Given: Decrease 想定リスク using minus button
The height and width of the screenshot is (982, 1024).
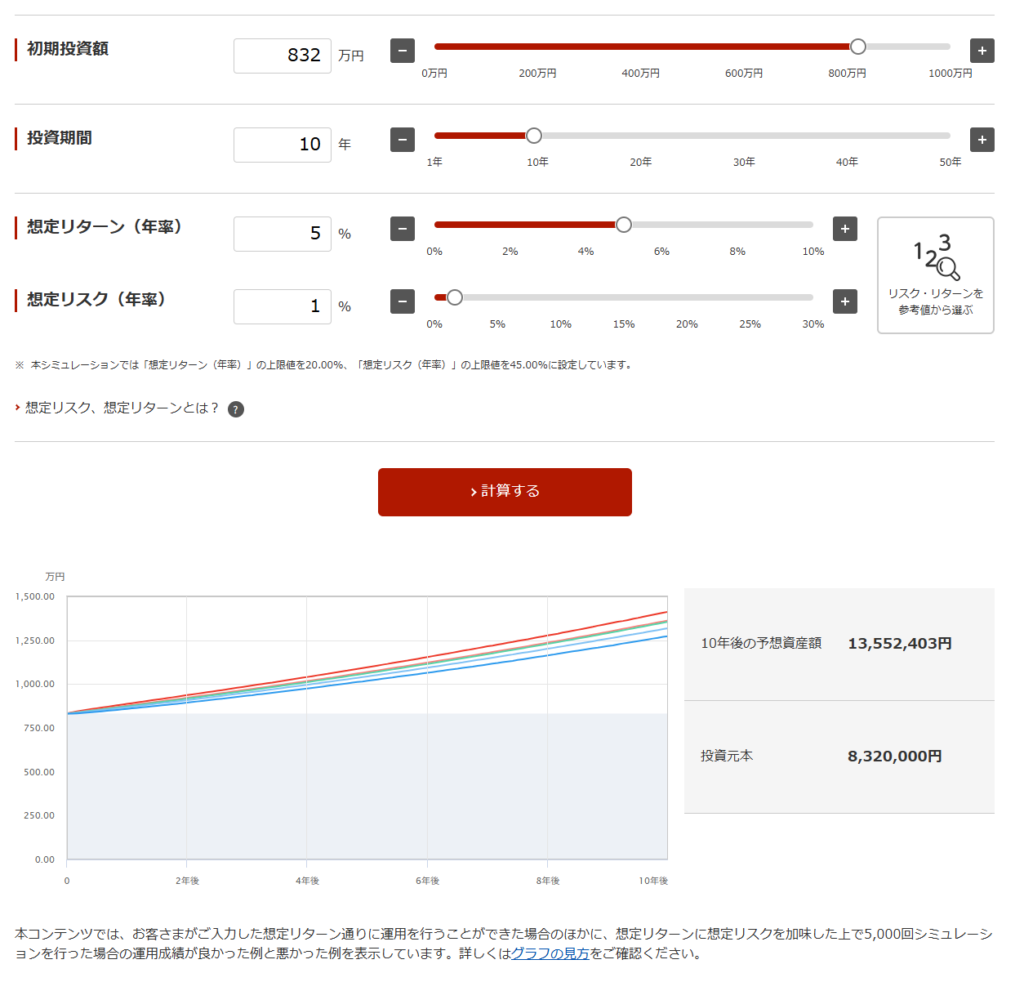Looking at the screenshot, I should 402,301.
